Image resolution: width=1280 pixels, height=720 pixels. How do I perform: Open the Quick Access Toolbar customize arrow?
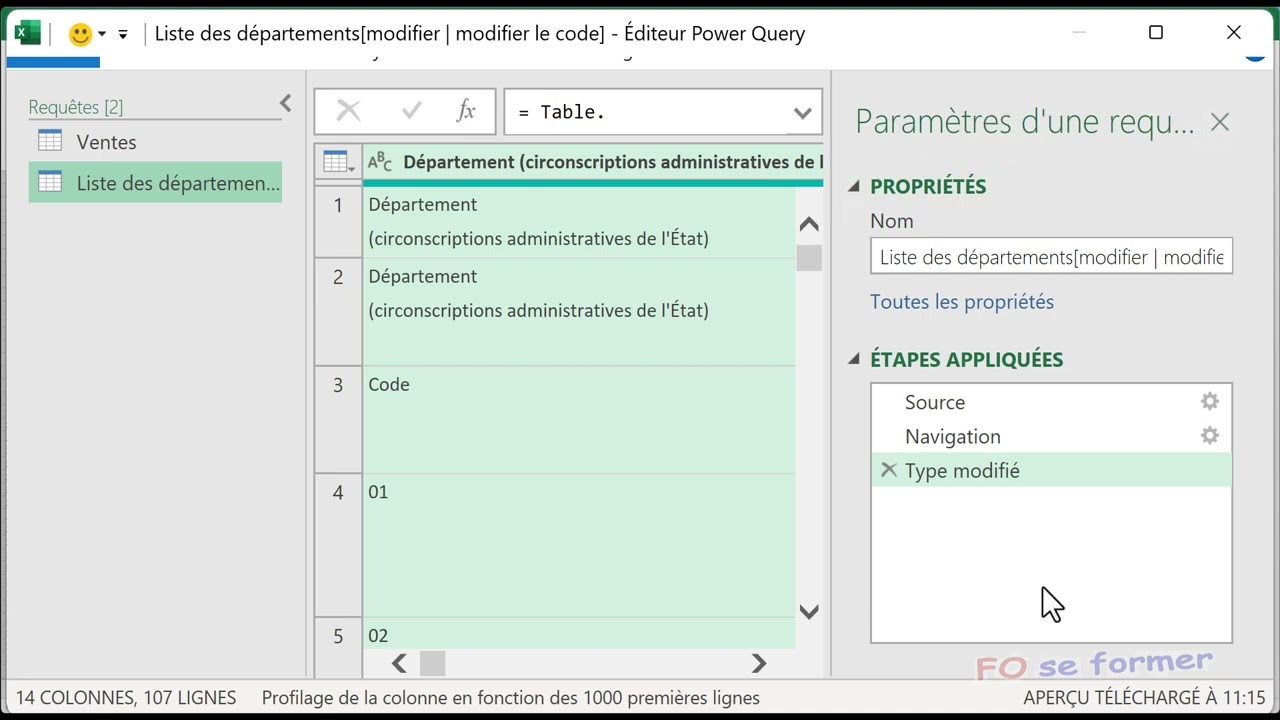point(123,34)
